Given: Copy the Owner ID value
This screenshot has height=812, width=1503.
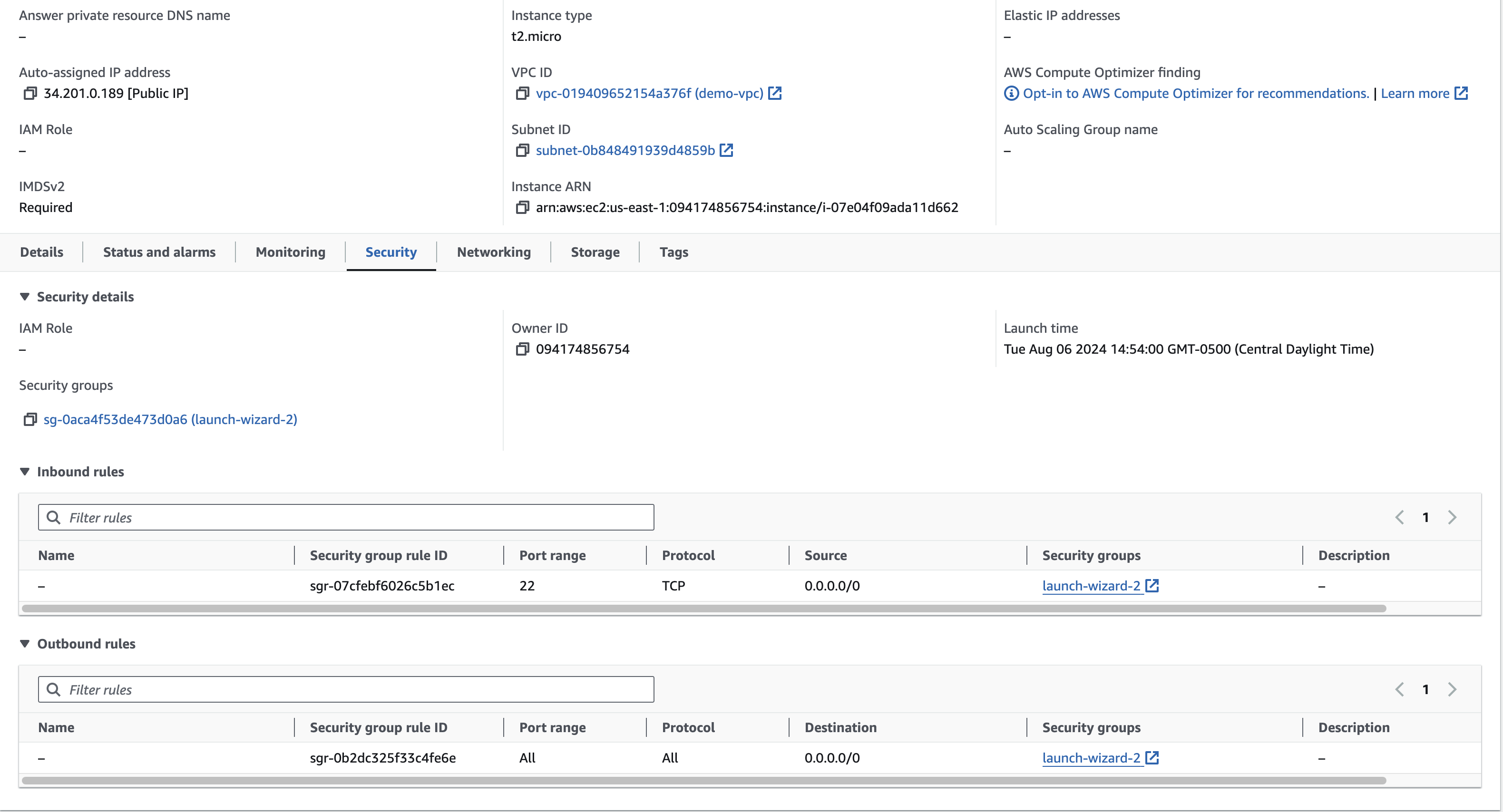Looking at the screenshot, I should 523,349.
